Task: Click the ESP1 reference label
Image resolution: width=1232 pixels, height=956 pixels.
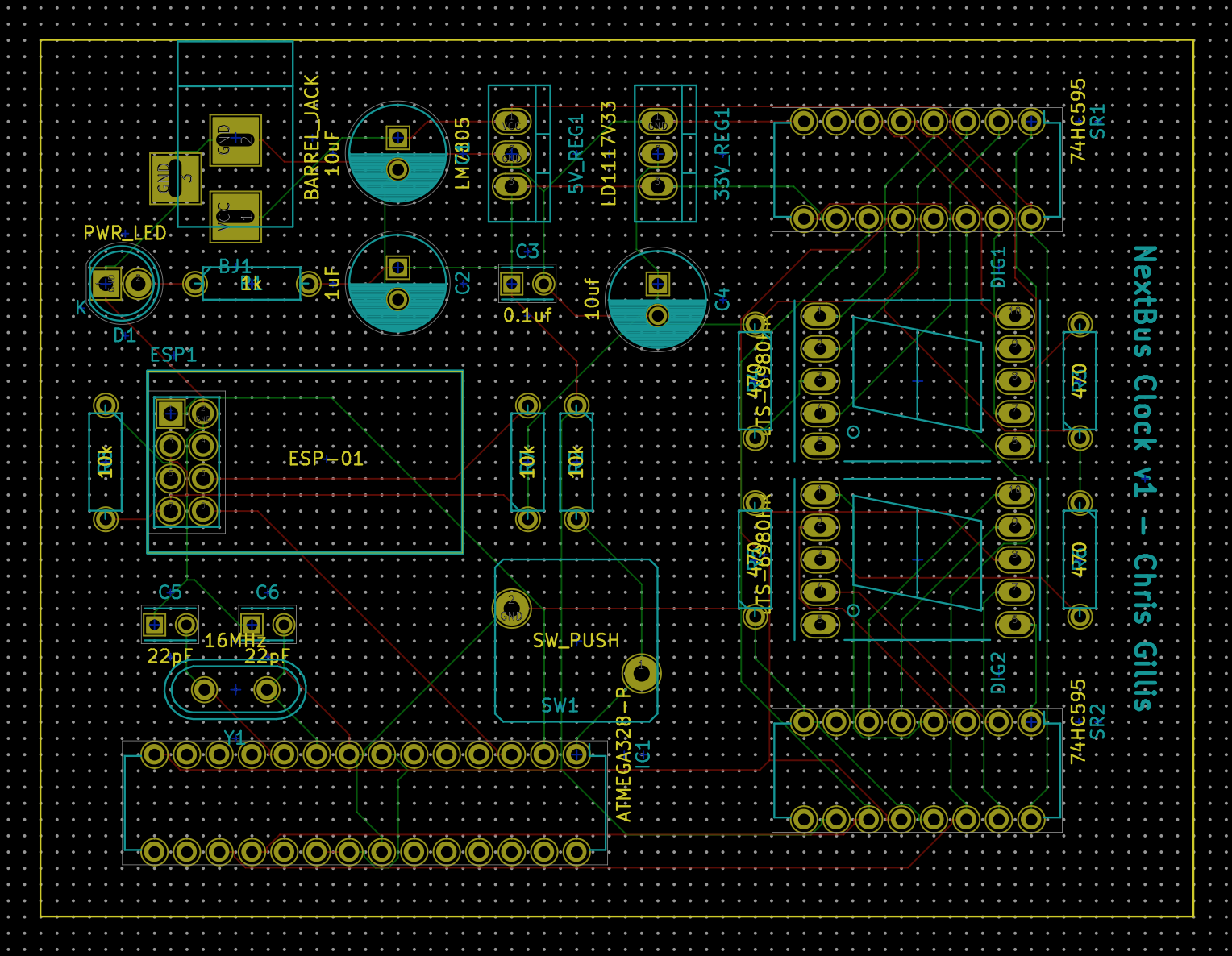Action: 173,355
